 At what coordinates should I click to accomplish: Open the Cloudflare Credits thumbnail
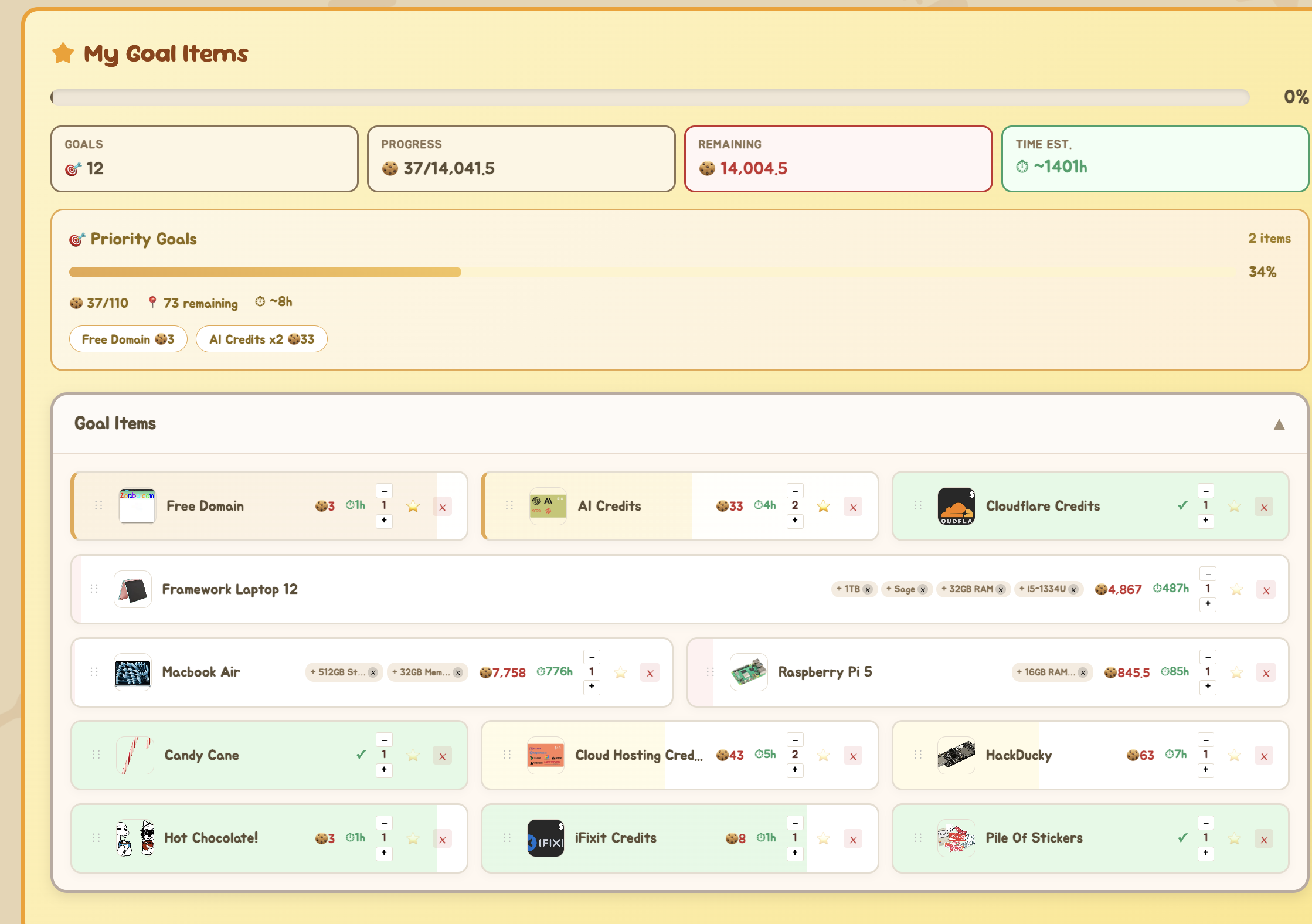point(956,506)
